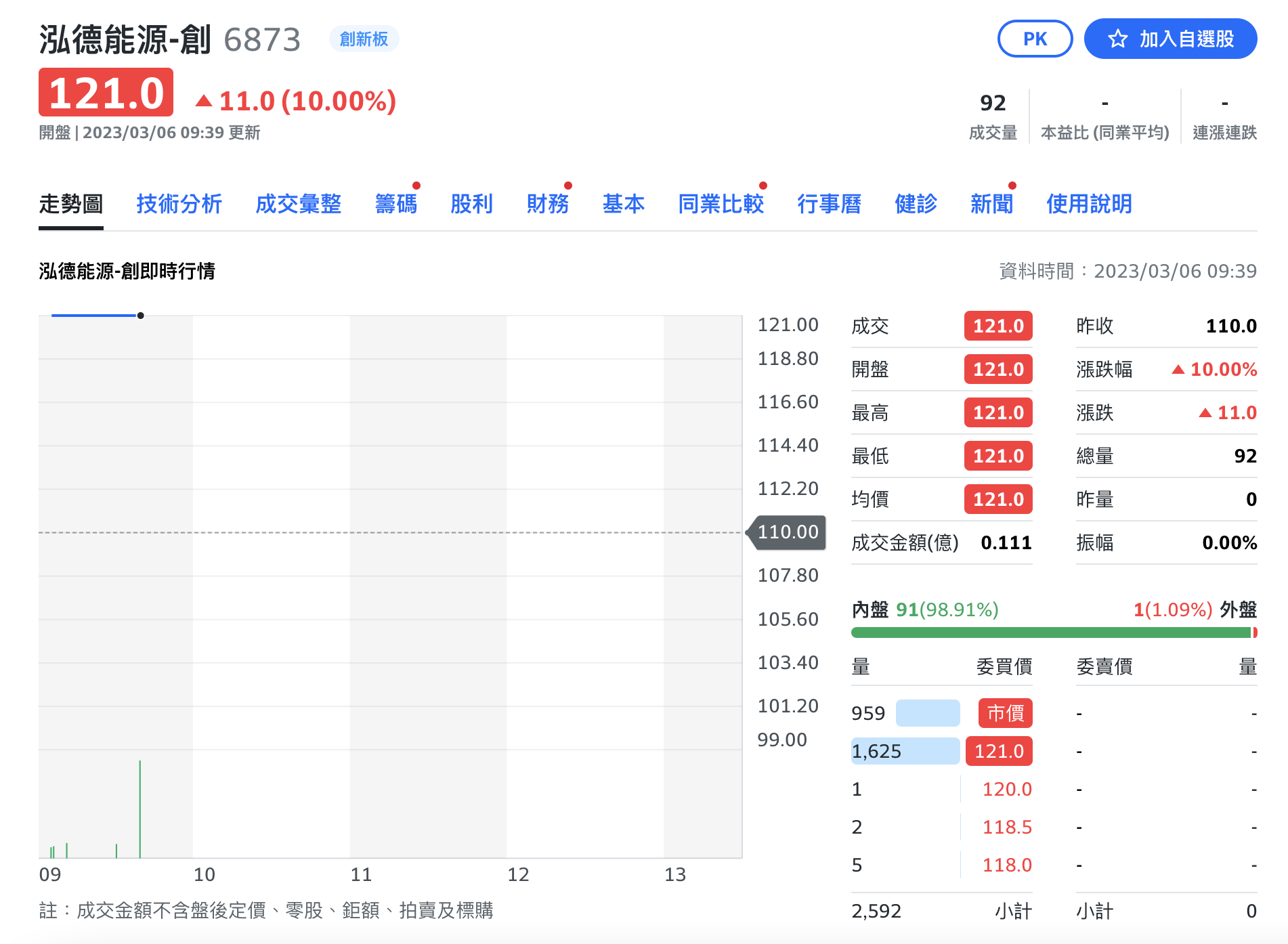Click the 創新板 badge
The image size is (1288, 944).
[x=364, y=39]
